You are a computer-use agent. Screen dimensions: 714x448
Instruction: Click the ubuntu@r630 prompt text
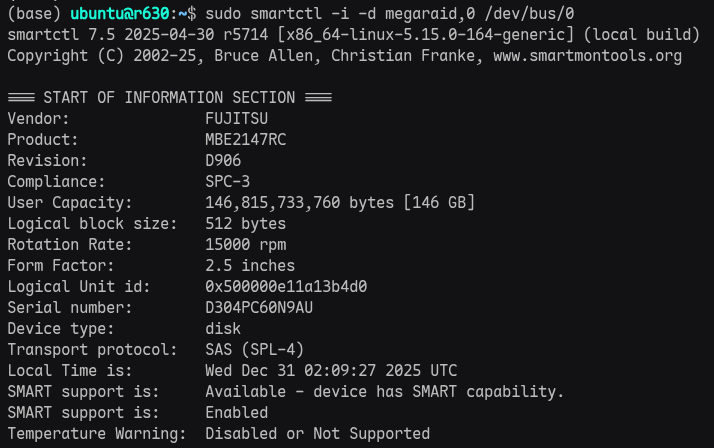[117, 14]
